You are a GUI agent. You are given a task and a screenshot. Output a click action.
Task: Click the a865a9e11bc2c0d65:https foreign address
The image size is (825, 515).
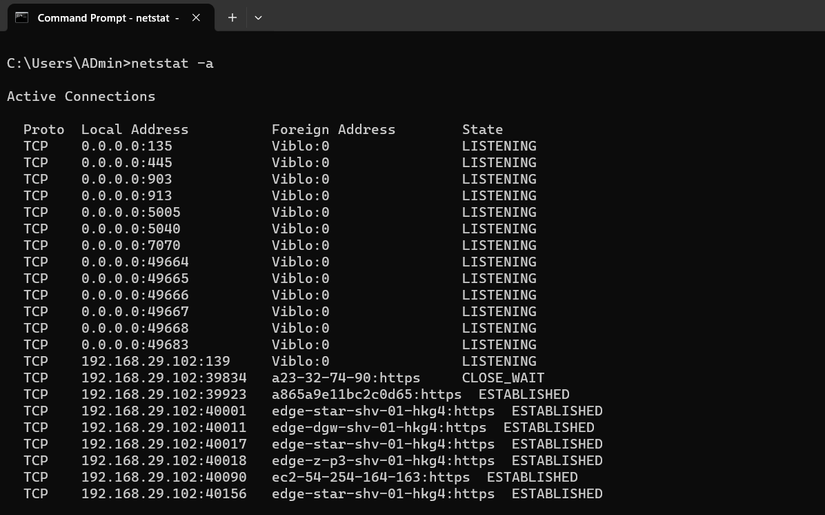366,394
